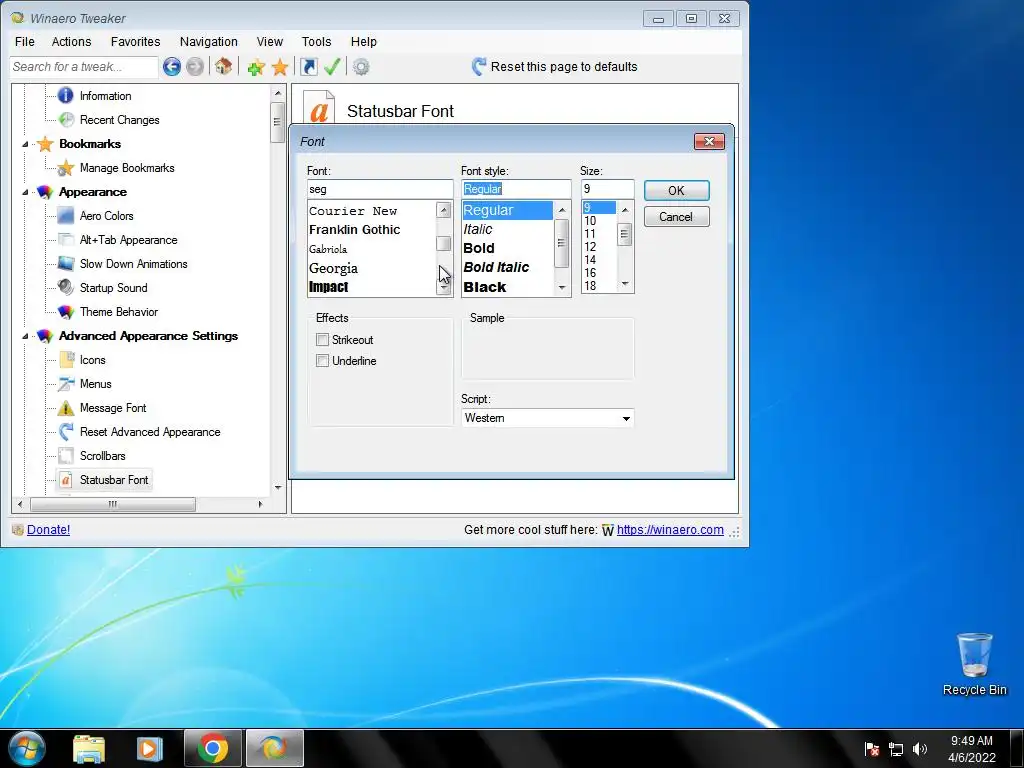The height and width of the screenshot is (768, 1024).
Task: Open the Navigation menu
Action: [208, 42]
